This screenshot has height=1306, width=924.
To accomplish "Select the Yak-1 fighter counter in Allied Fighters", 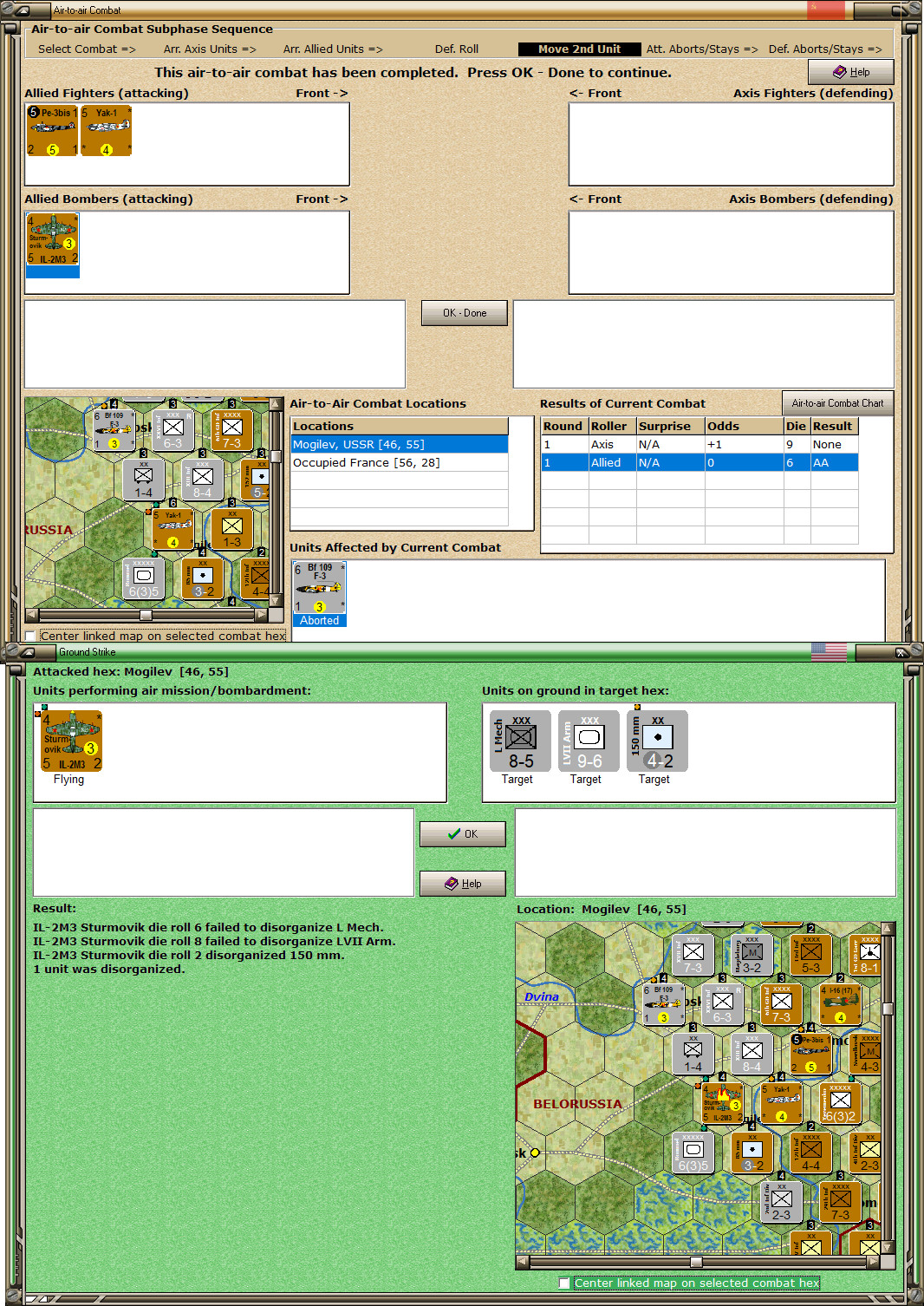I will tap(106, 130).
